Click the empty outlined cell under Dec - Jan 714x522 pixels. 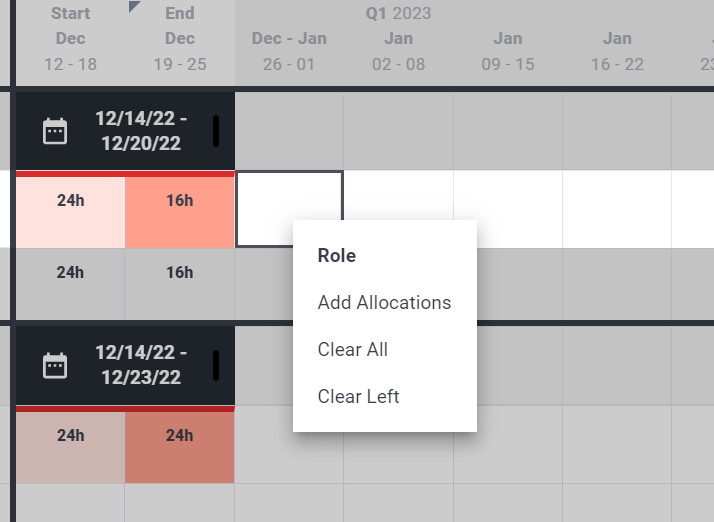point(289,209)
